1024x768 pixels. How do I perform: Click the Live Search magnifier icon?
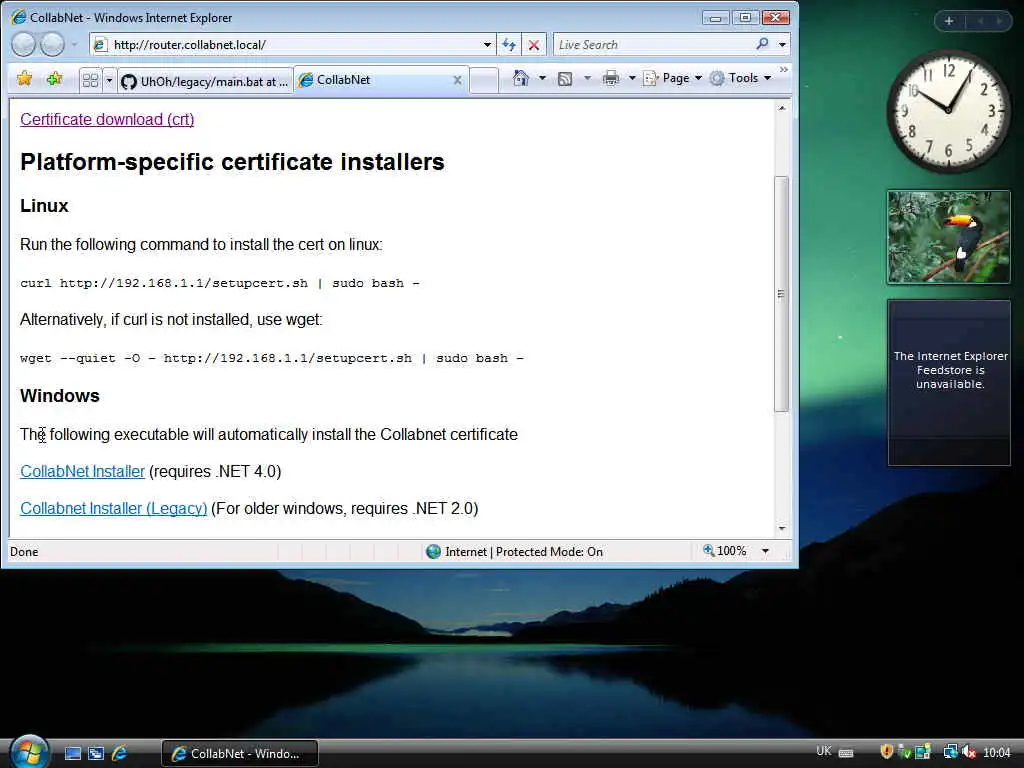click(x=762, y=44)
